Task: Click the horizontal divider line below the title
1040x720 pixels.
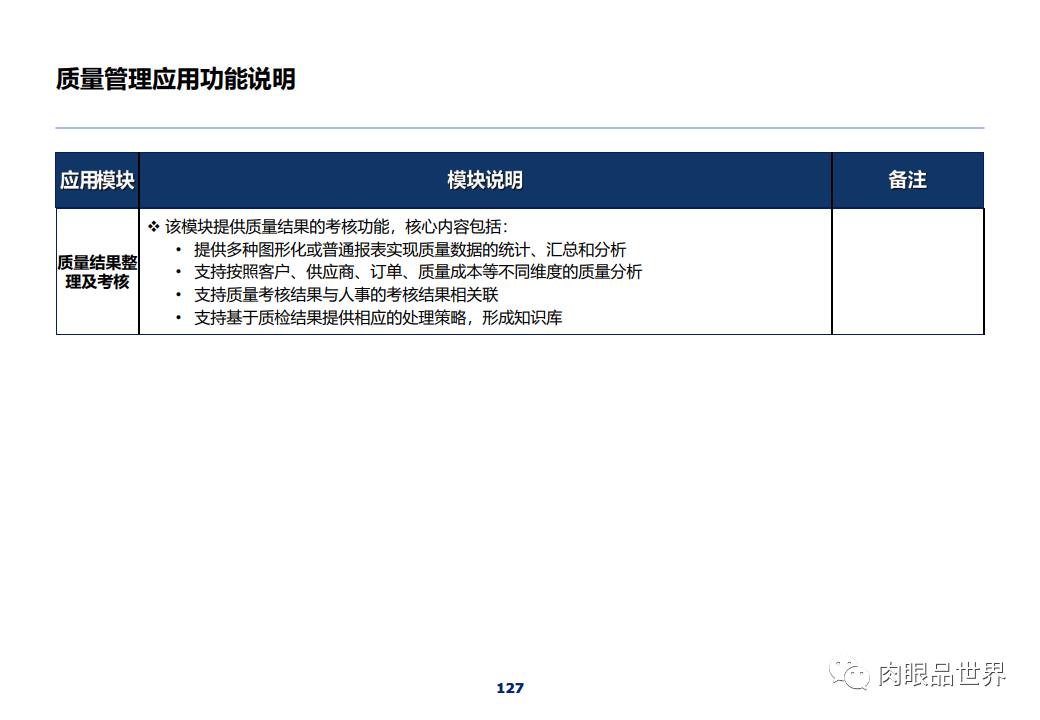Action: point(520,127)
